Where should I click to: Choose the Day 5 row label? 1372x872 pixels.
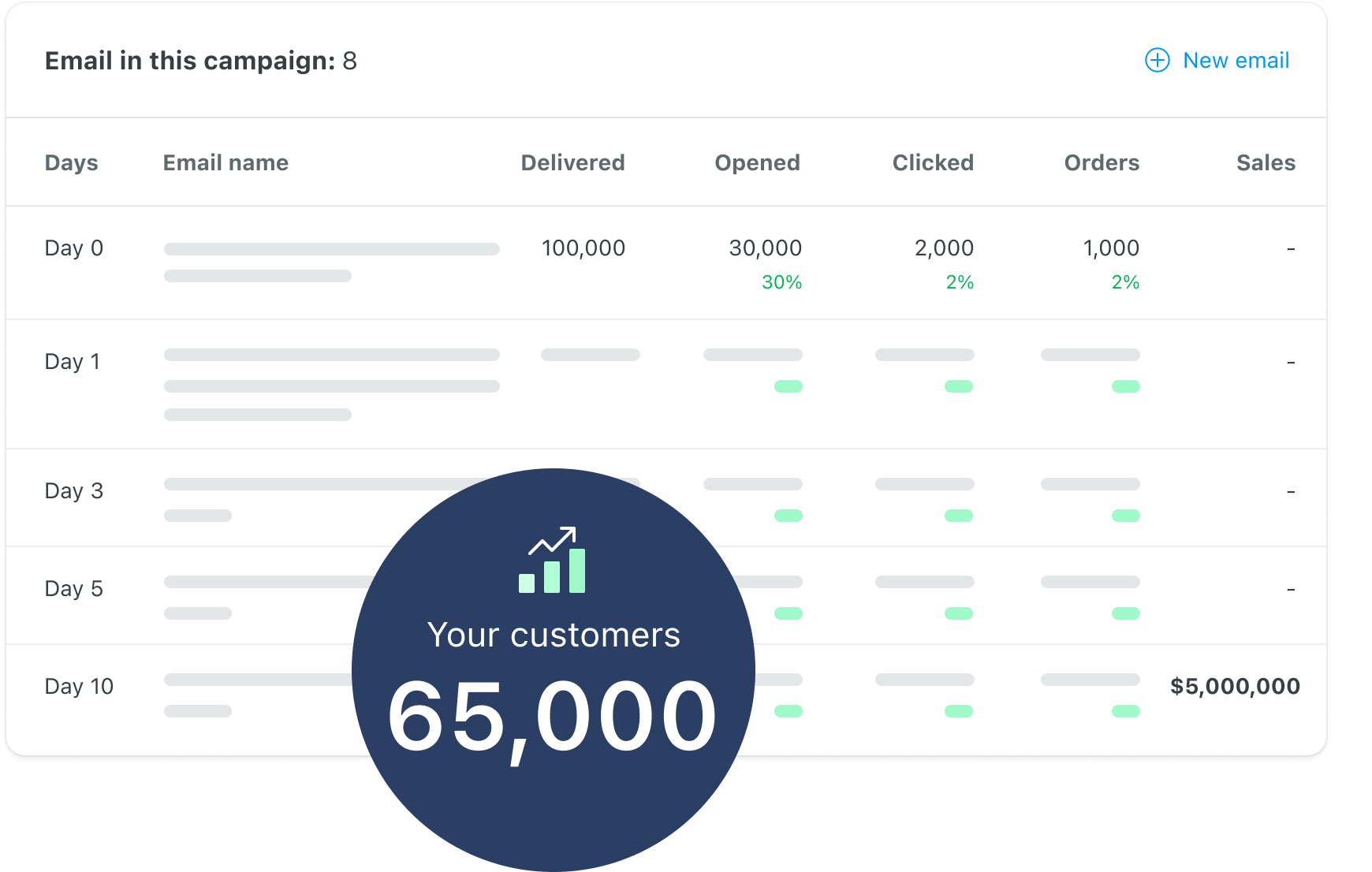point(74,589)
